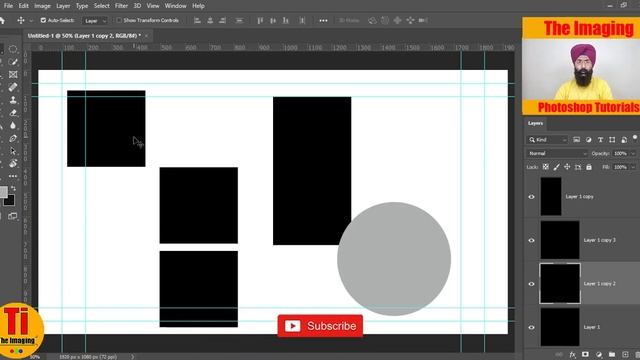Open more align options three dots
The height and width of the screenshot is (360, 640).
click(323, 20)
